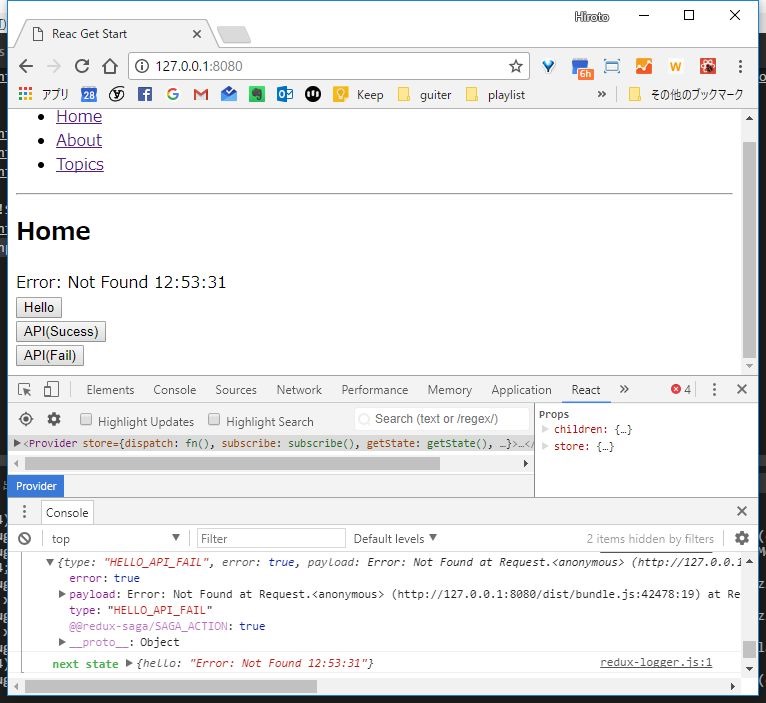Open console settings gear icon

pos(742,538)
